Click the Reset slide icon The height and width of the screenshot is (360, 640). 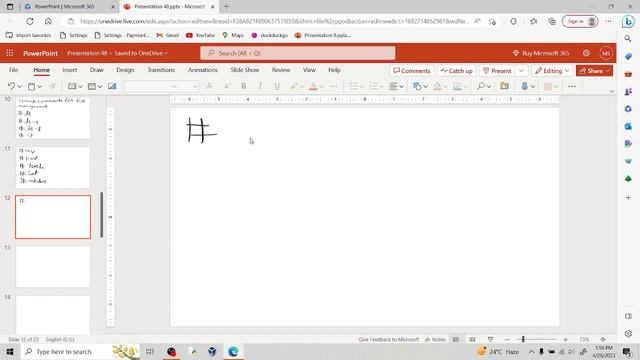coord(112,86)
